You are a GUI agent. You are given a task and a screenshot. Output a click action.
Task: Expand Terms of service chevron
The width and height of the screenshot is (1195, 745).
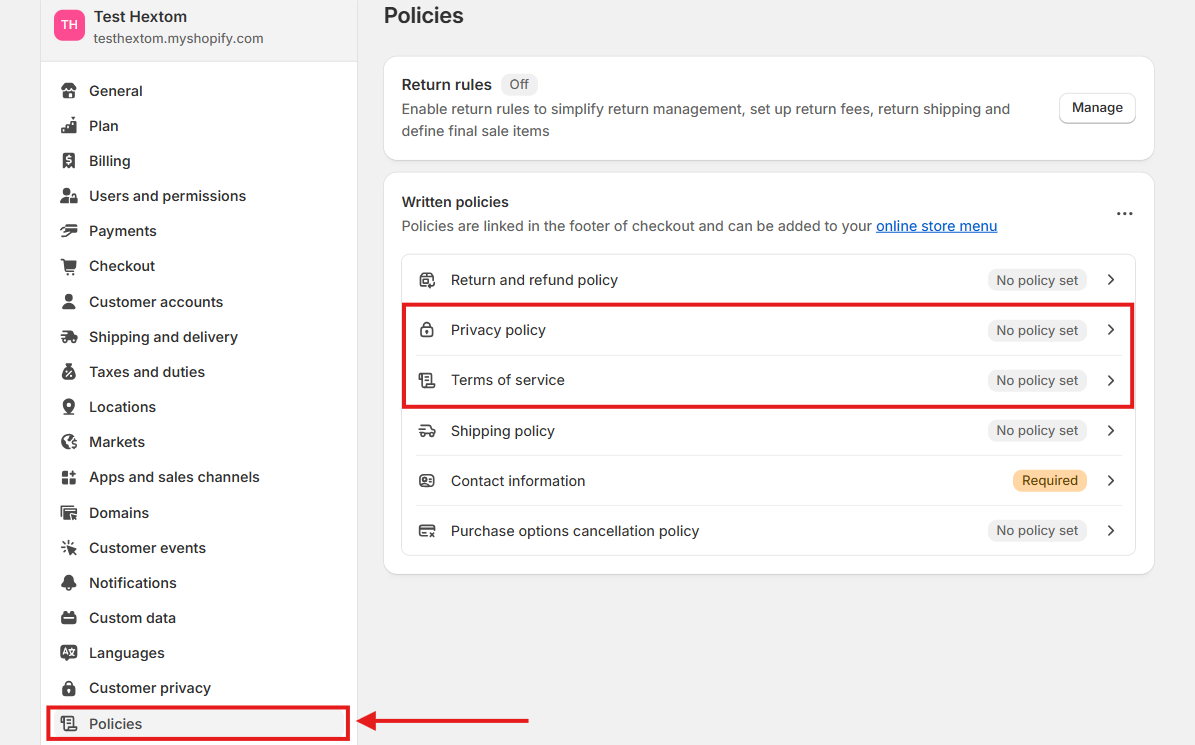pyautogui.click(x=1111, y=380)
